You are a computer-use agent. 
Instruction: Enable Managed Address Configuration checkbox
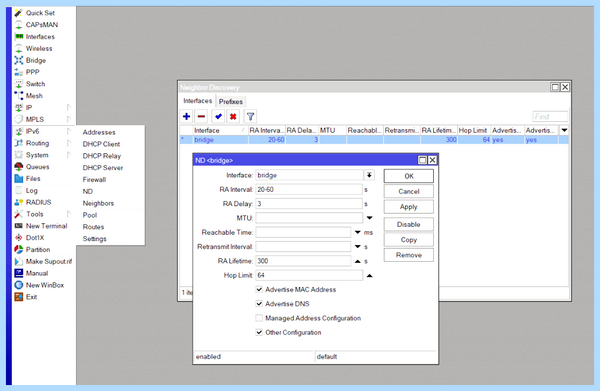[x=259, y=318]
